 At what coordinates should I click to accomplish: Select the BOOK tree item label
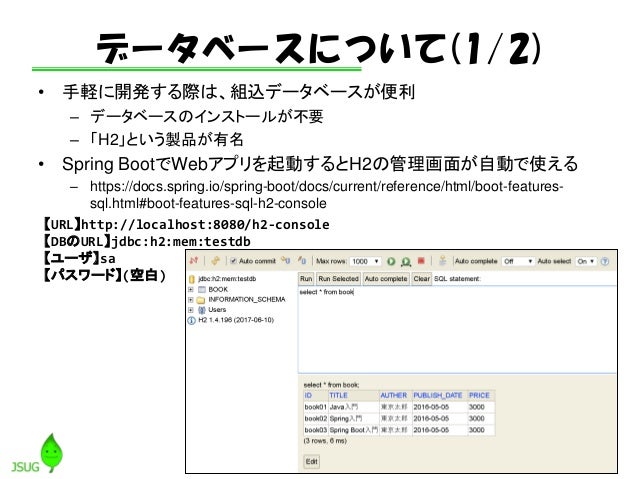218,289
